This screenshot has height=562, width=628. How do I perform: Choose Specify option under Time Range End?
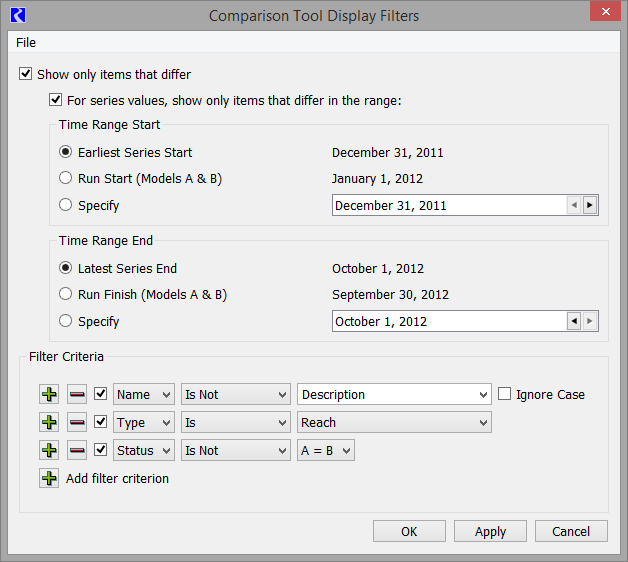coord(66,321)
